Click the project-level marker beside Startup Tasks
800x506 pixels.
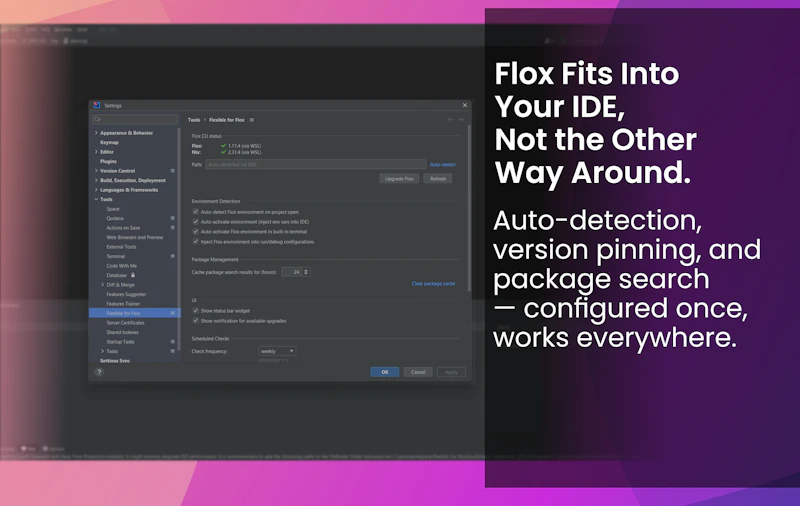[x=172, y=342]
